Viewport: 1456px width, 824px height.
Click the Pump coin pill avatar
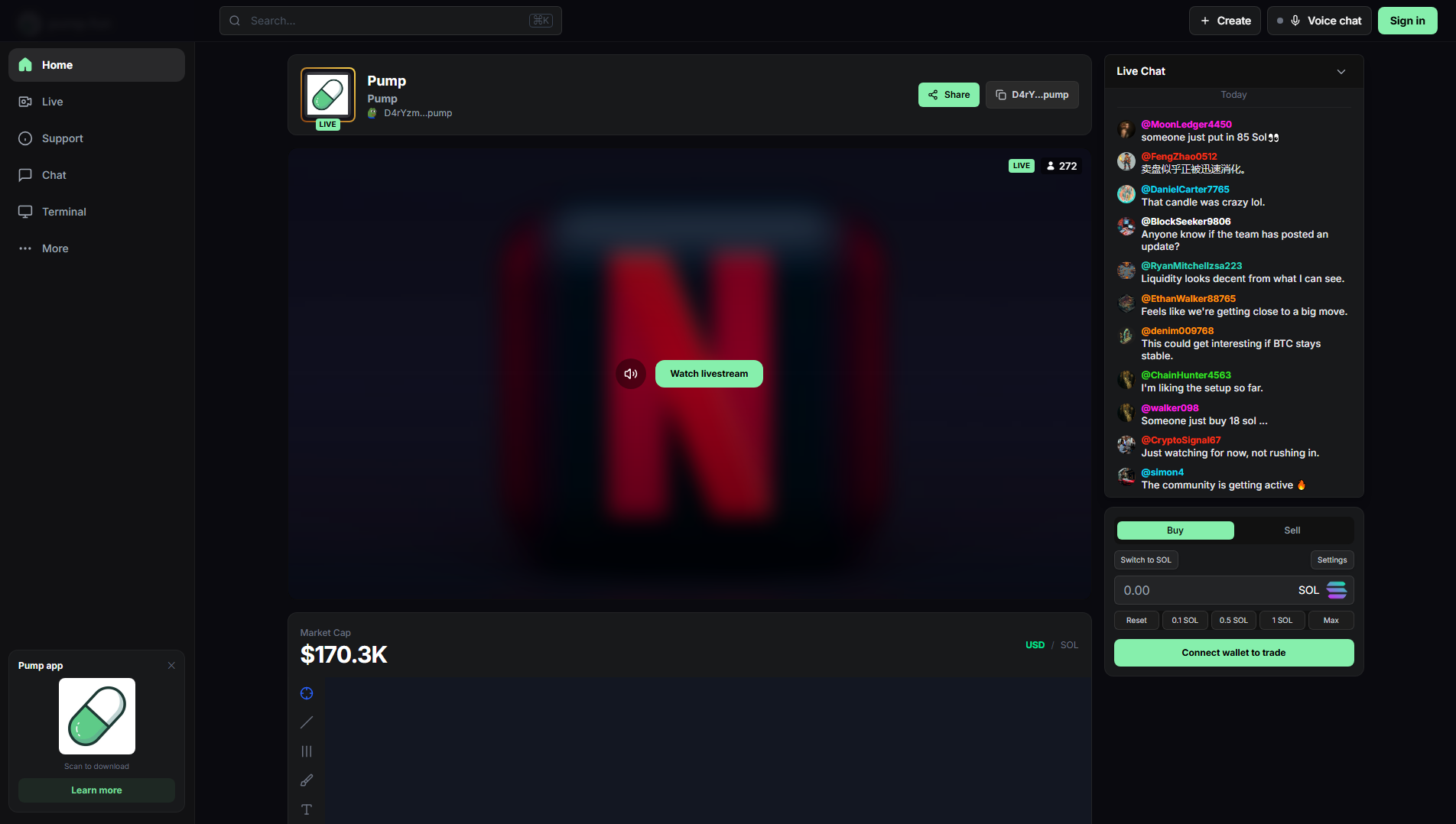(x=328, y=95)
